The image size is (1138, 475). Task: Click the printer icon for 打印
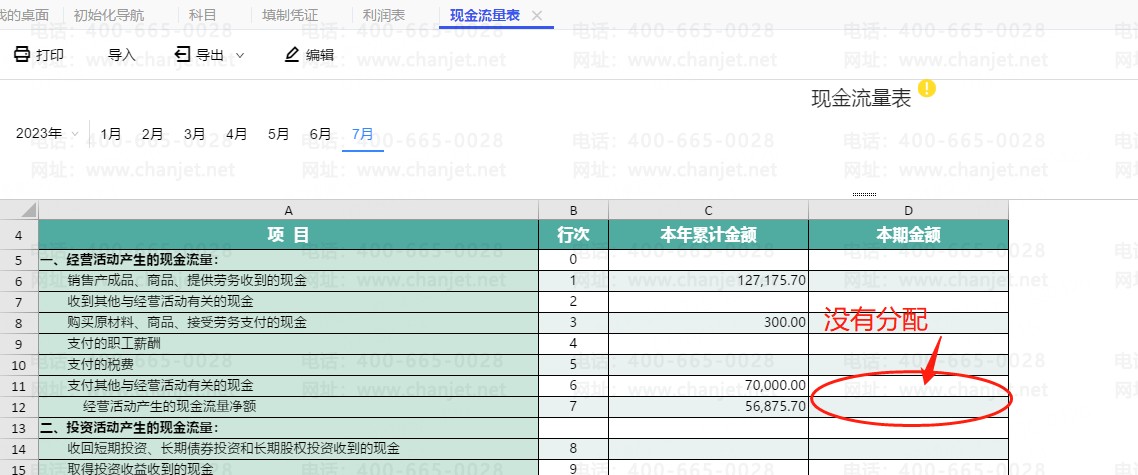click(x=22, y=55)
